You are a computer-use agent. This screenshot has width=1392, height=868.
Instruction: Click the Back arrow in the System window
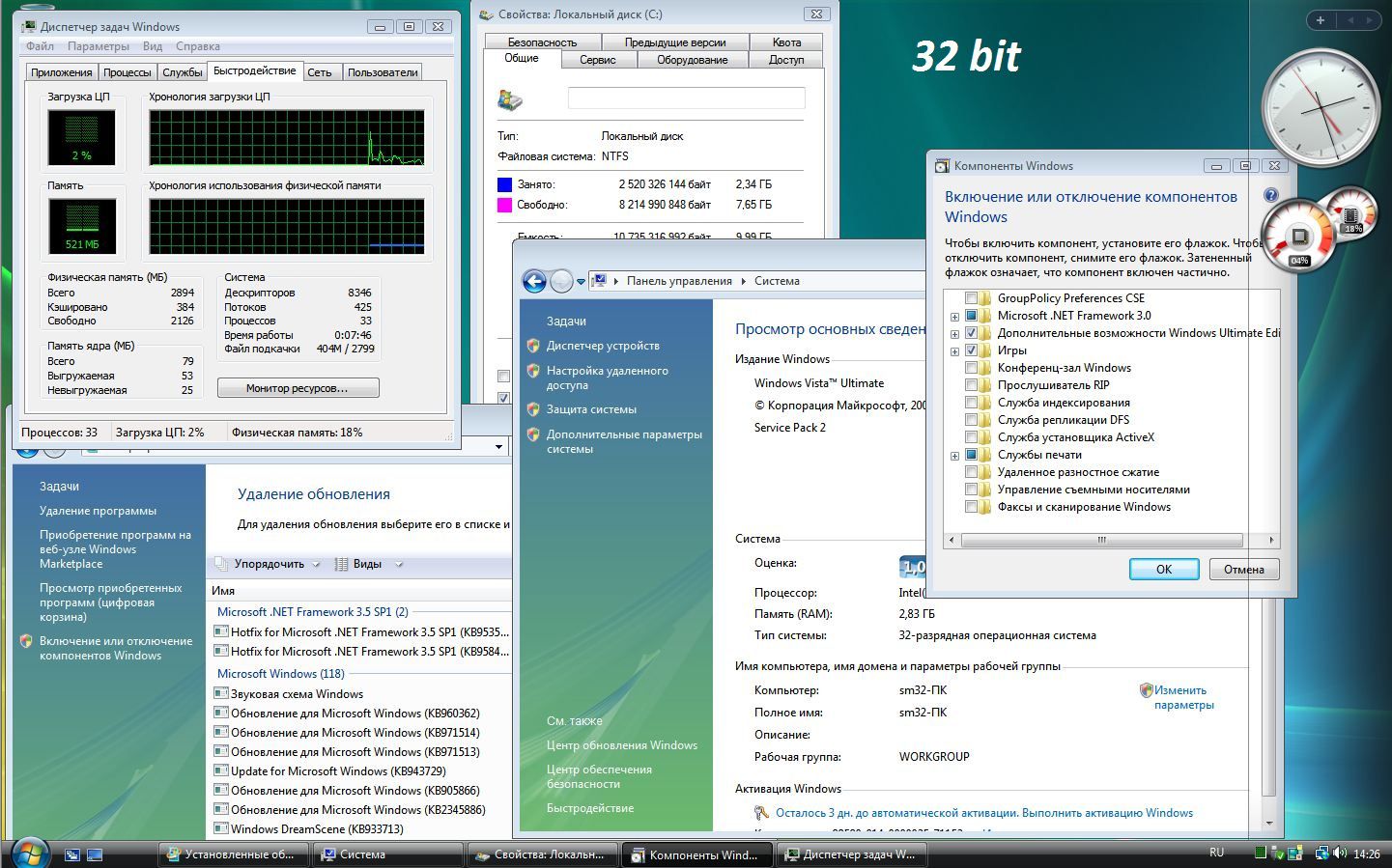(x=534, y=281)
